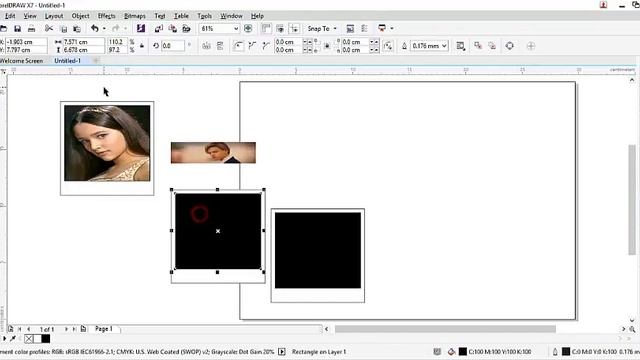Open the outline width 0.176 mm dropdown
The width and height of the screenshot is (640, 360).
pyautogui.click(x=444, y=46)
